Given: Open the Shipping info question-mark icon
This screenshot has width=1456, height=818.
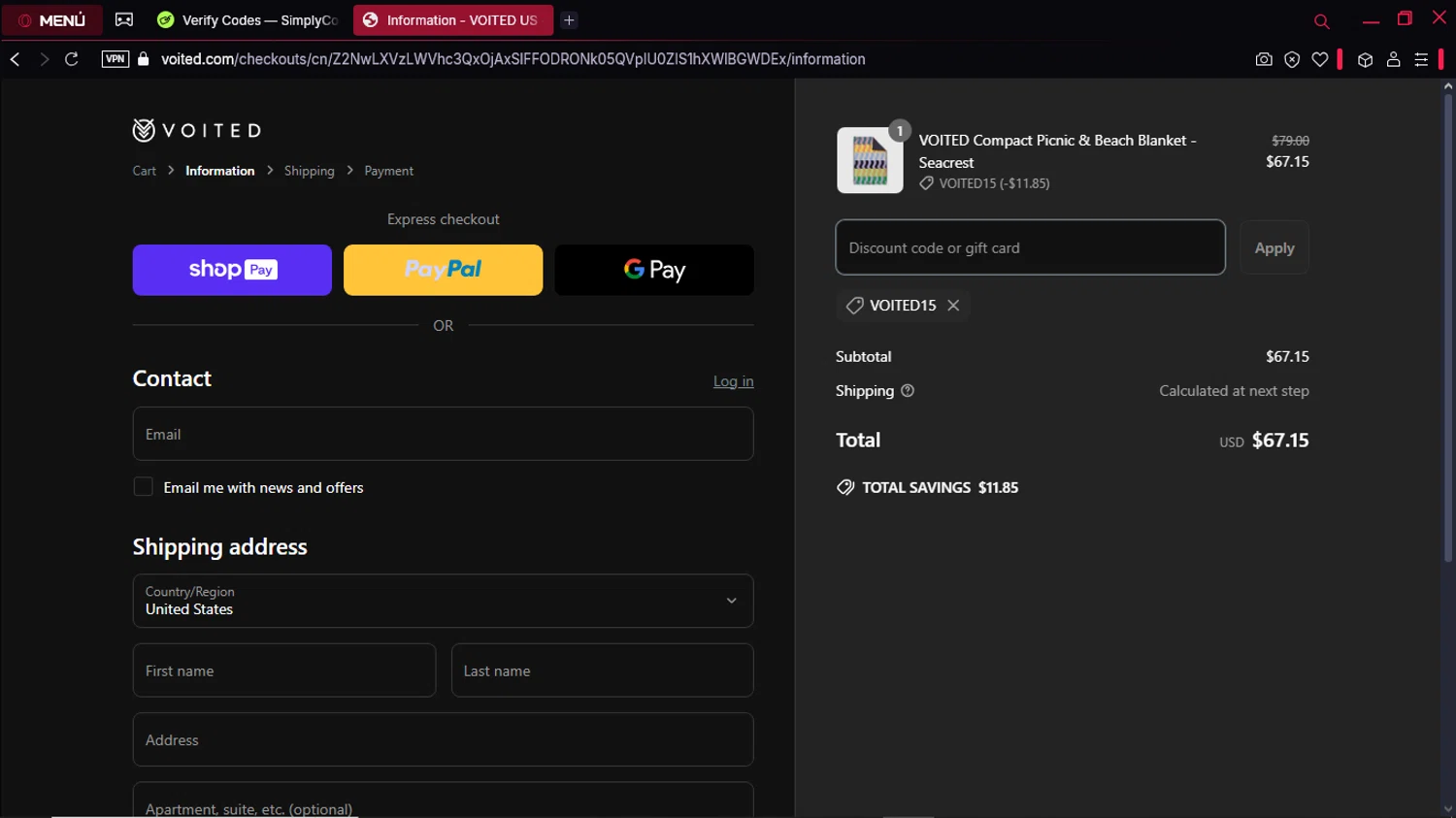Looking at the screenshot, I should pyautogui.click(x=908, y=391).
